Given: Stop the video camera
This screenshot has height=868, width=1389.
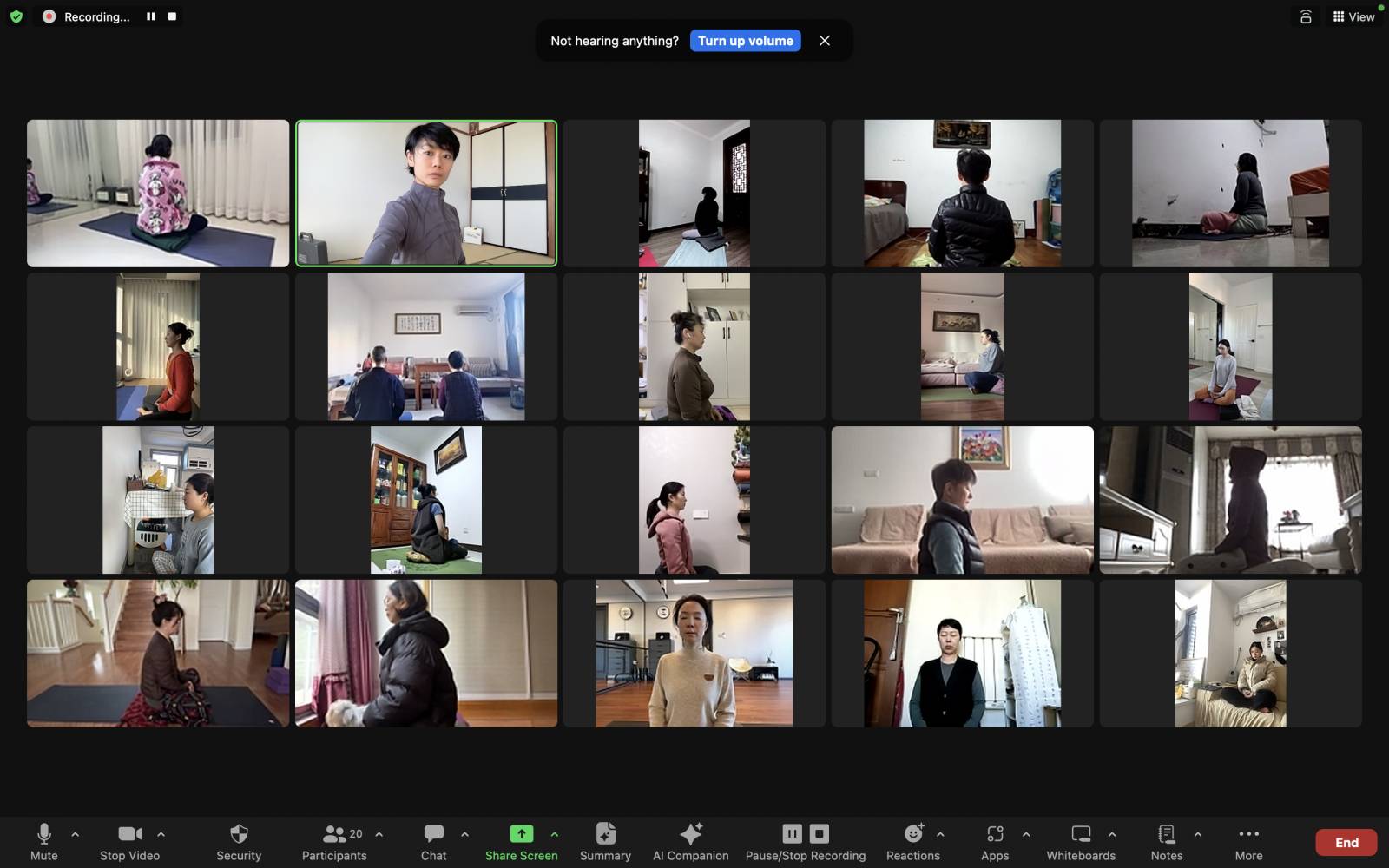Looking at the screenshot, I should tap(129, 835).
